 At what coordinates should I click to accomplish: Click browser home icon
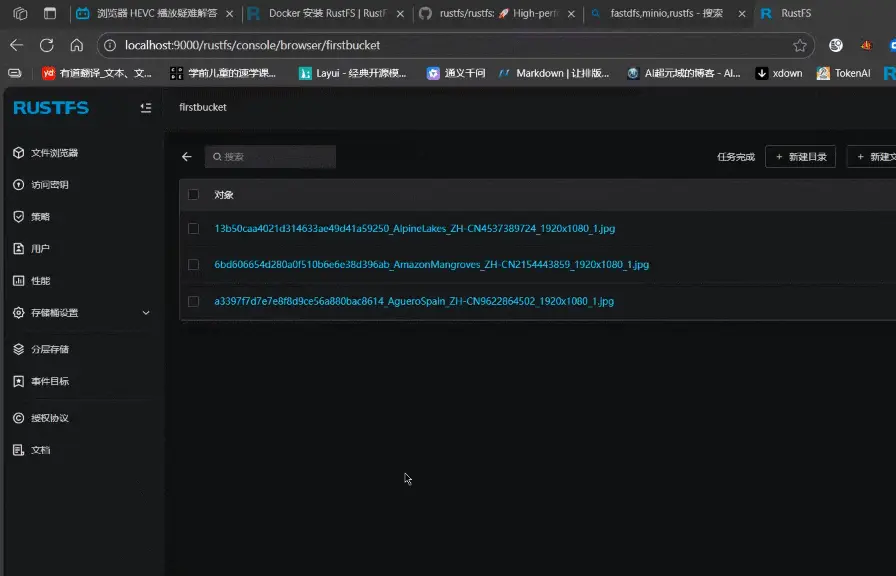76,45
